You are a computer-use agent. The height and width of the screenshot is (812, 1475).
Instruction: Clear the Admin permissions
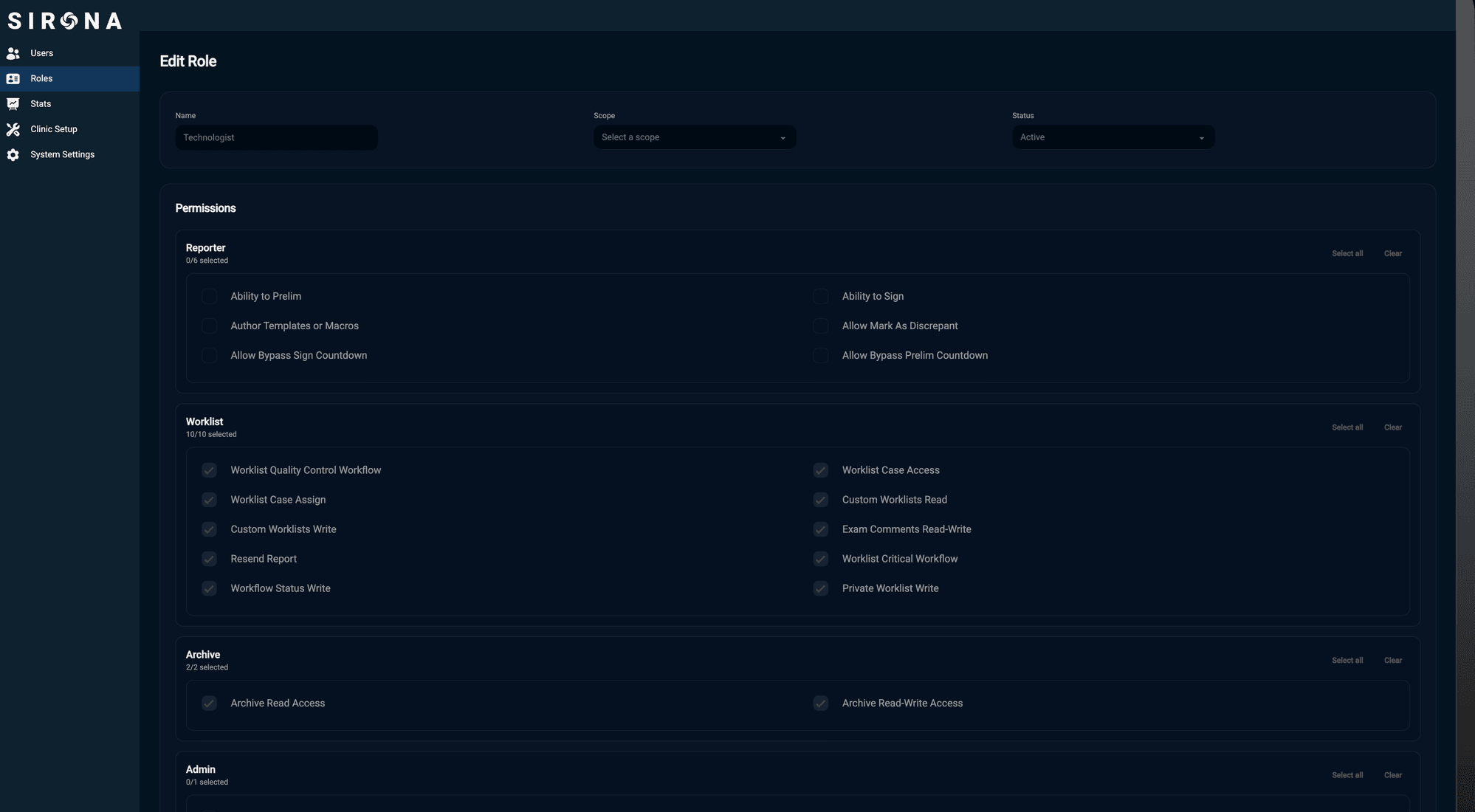pyautogui.click(x=1393, y=775)
